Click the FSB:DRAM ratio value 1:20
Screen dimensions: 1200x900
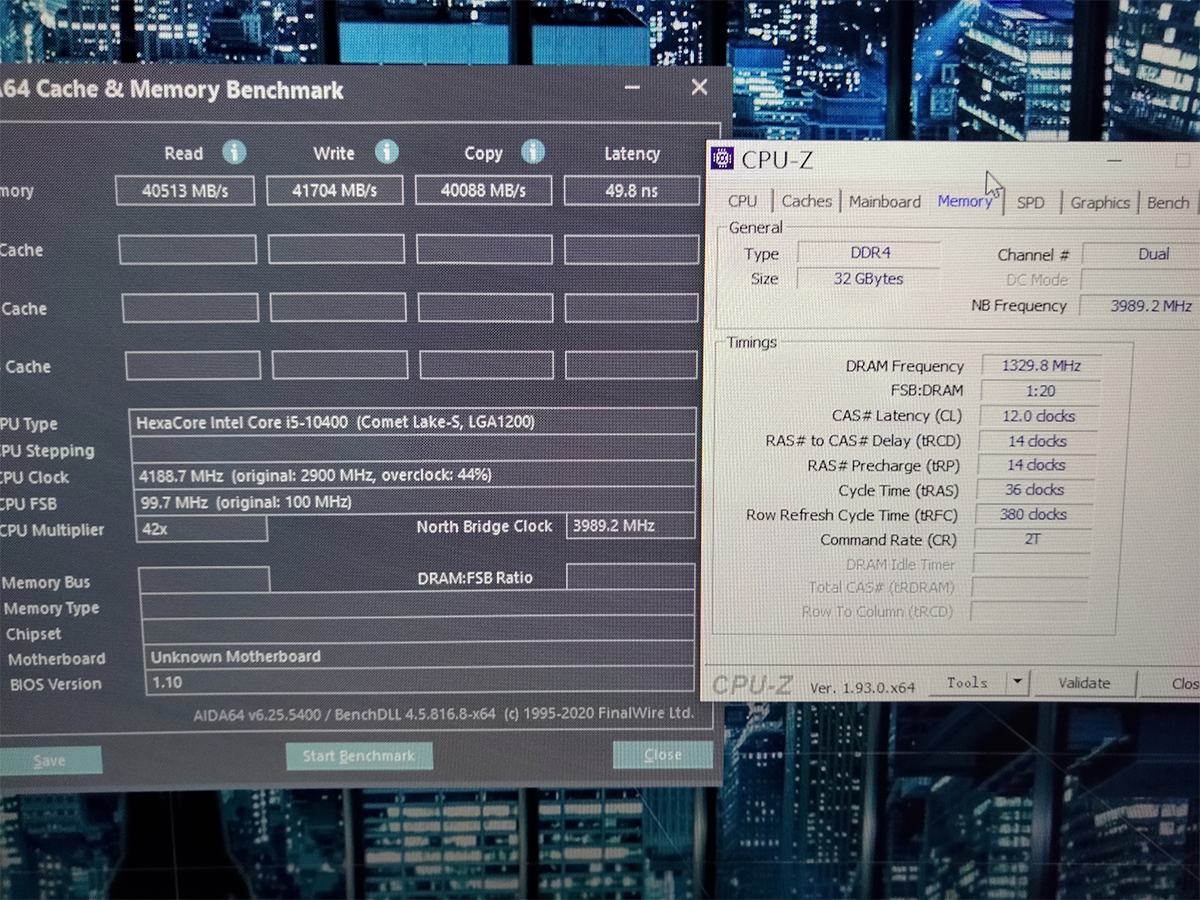point(1039,391)
